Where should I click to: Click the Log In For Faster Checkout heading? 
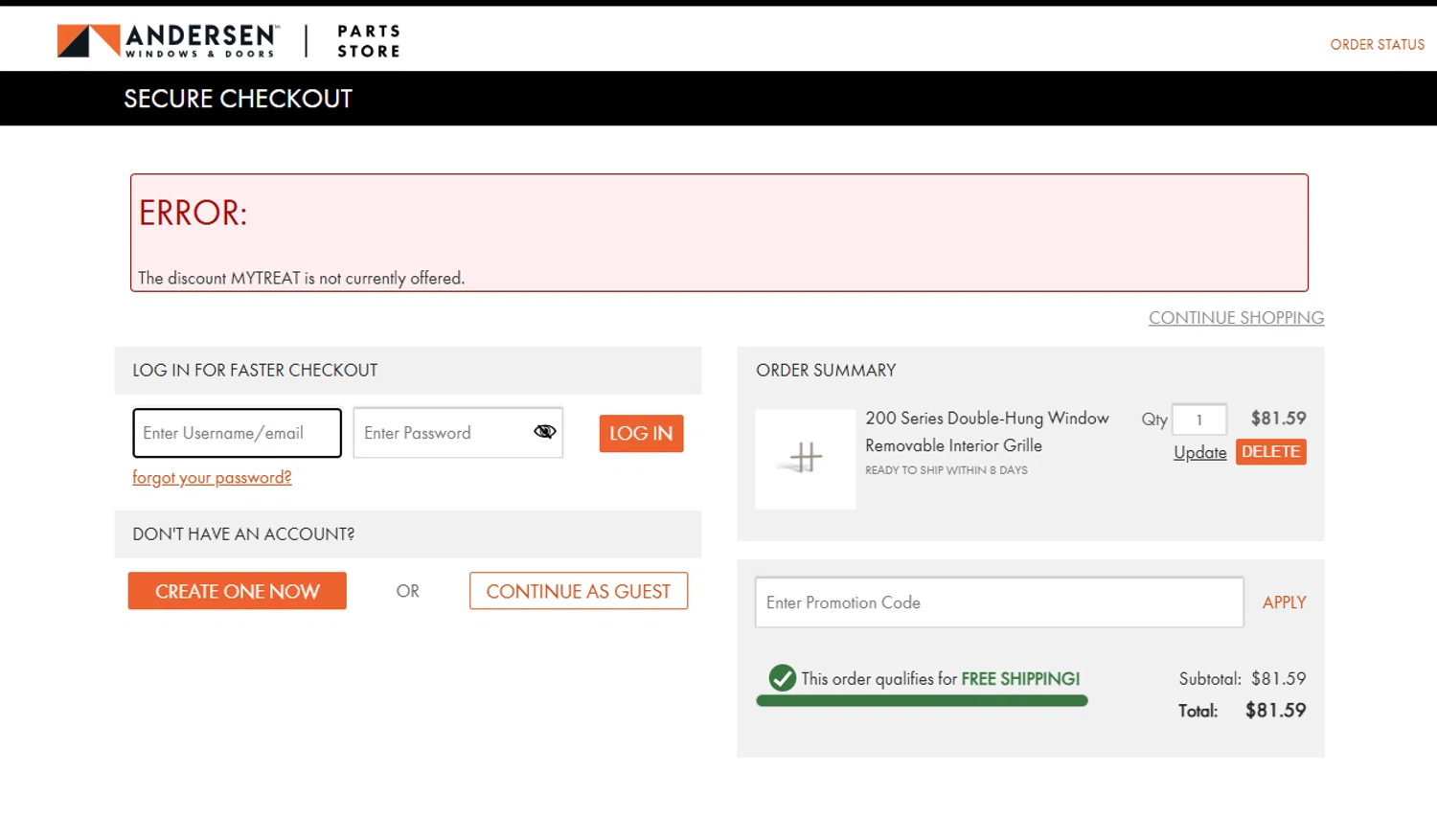click(255, 370)
